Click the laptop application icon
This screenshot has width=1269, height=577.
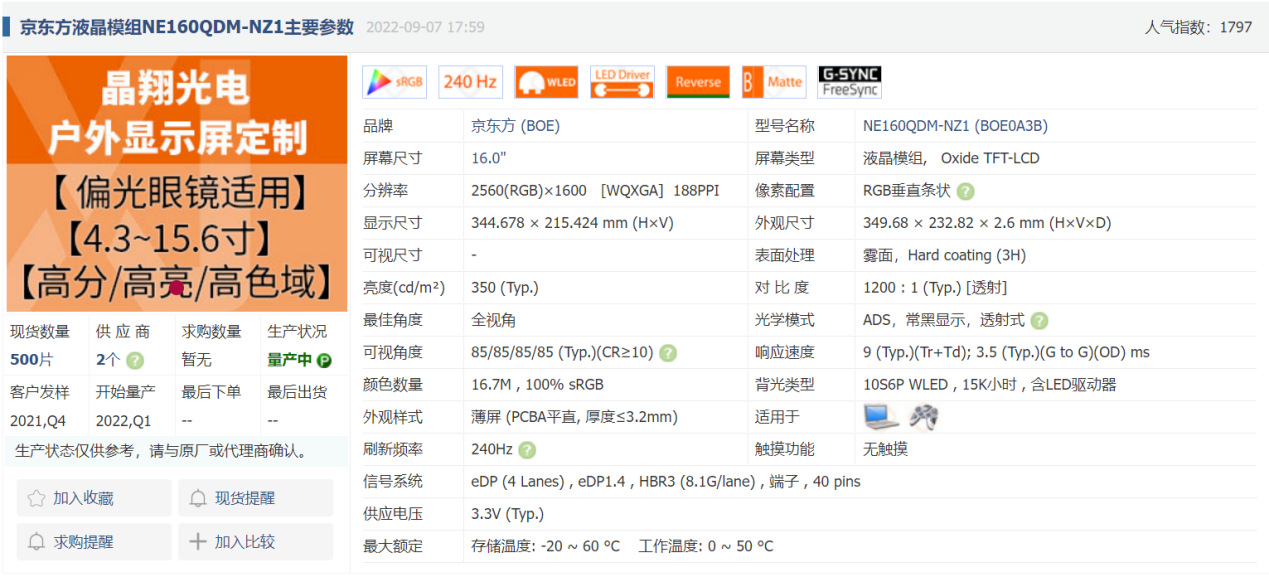[x=881, y=417]
